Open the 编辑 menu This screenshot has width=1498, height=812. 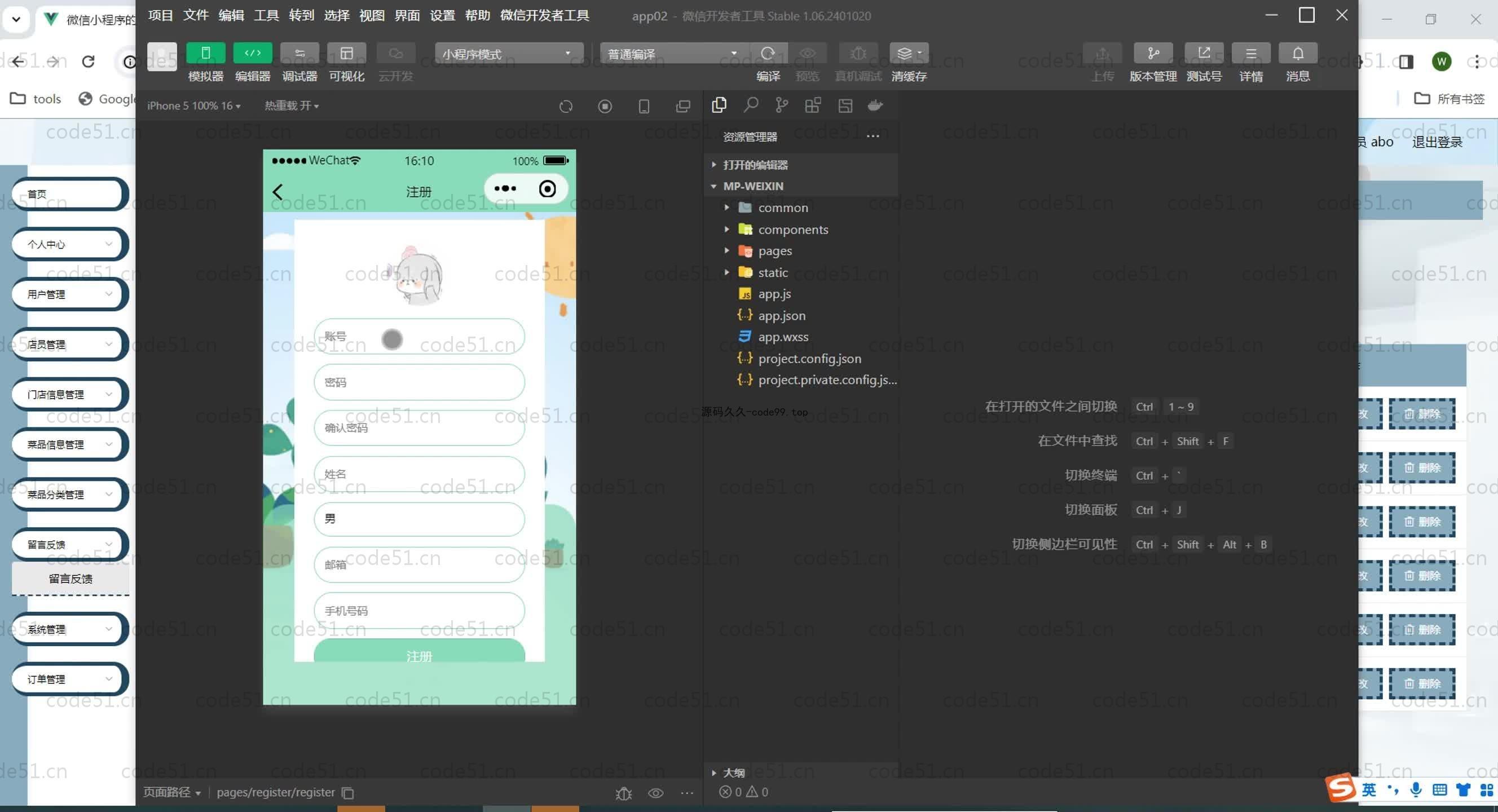pos(231,15)
